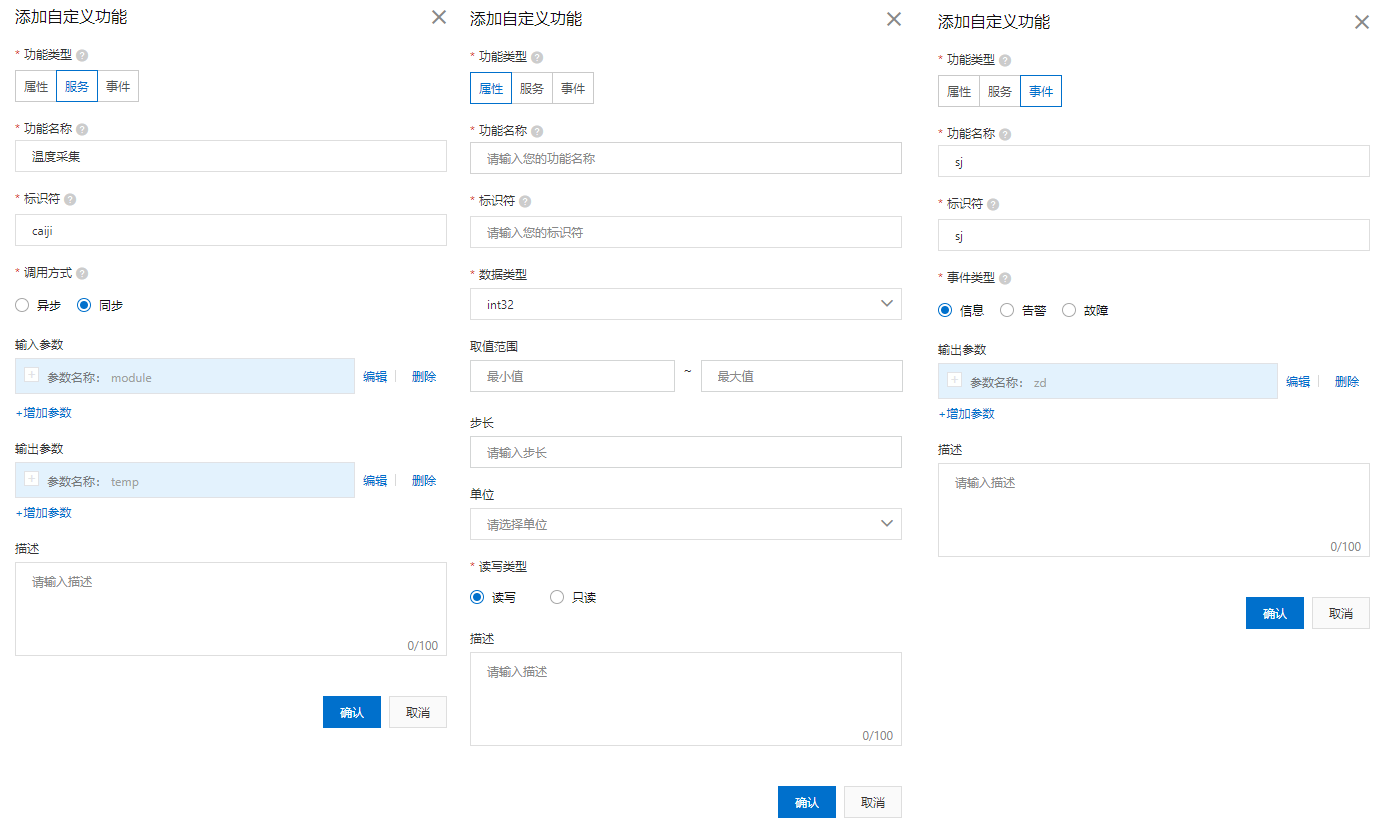Viewport: 1380px width, 831px height.
Task: Select the 异步 radio button
Action: point(22,306)
